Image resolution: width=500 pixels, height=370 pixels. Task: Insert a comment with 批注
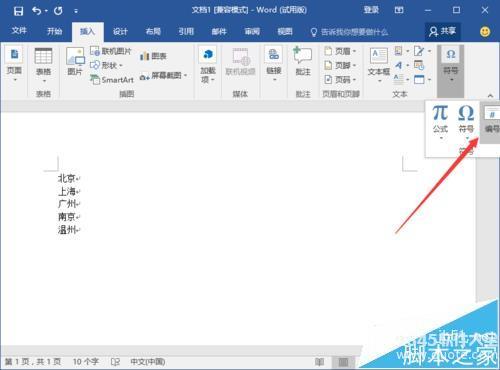point(303,62)
